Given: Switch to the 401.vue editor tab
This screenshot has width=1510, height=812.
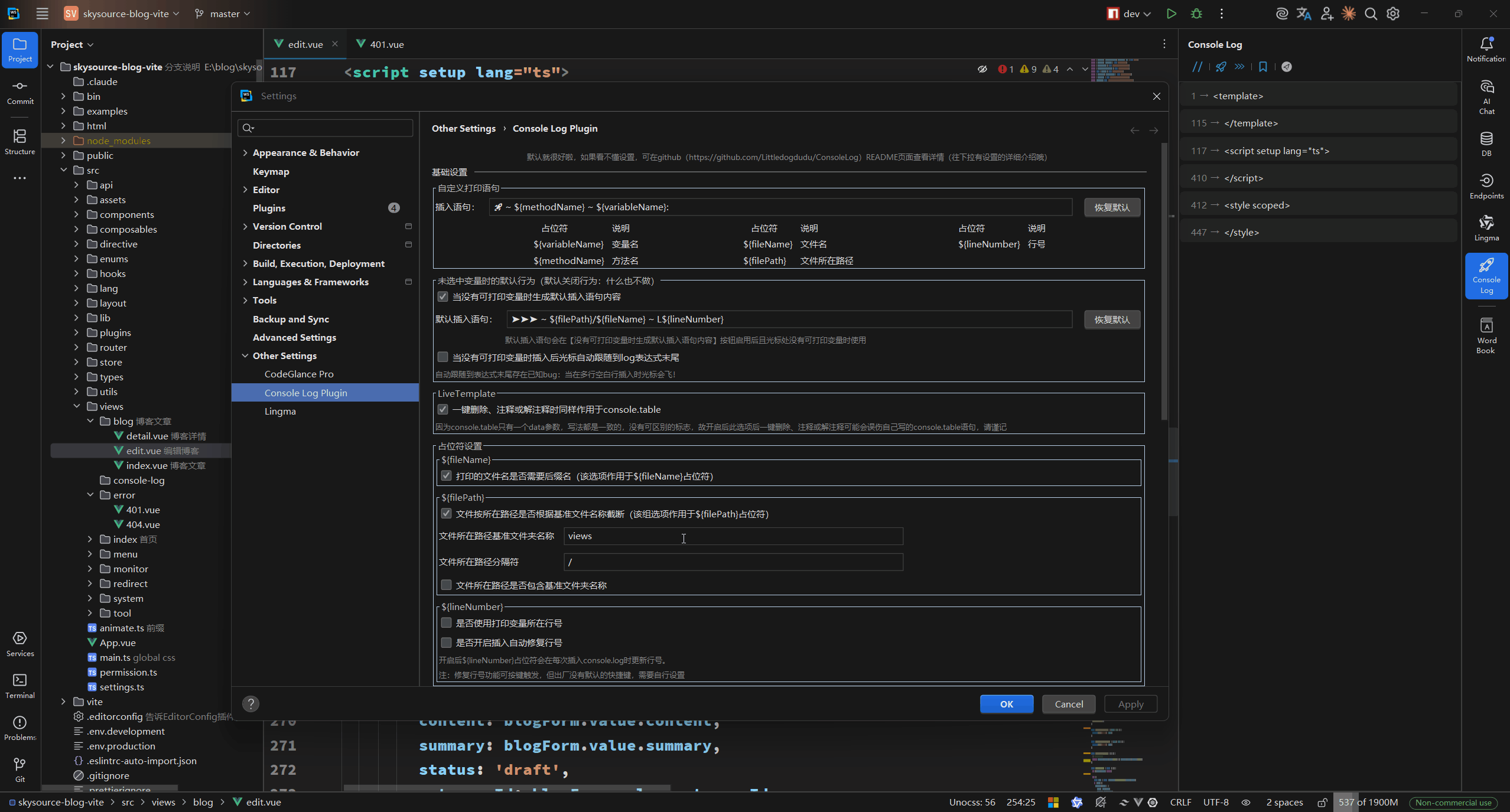Looking at the screenshot, I should coord(380,44).
